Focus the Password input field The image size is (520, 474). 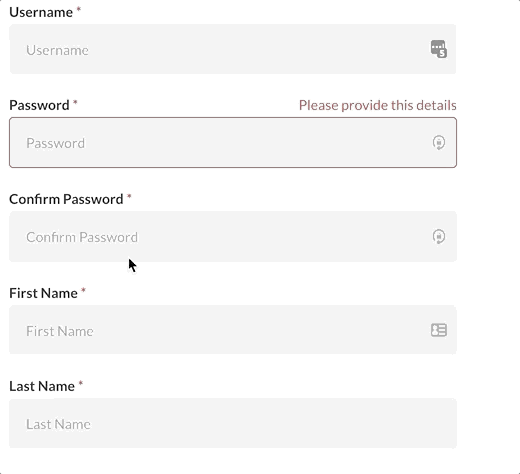tap(233, 142)
